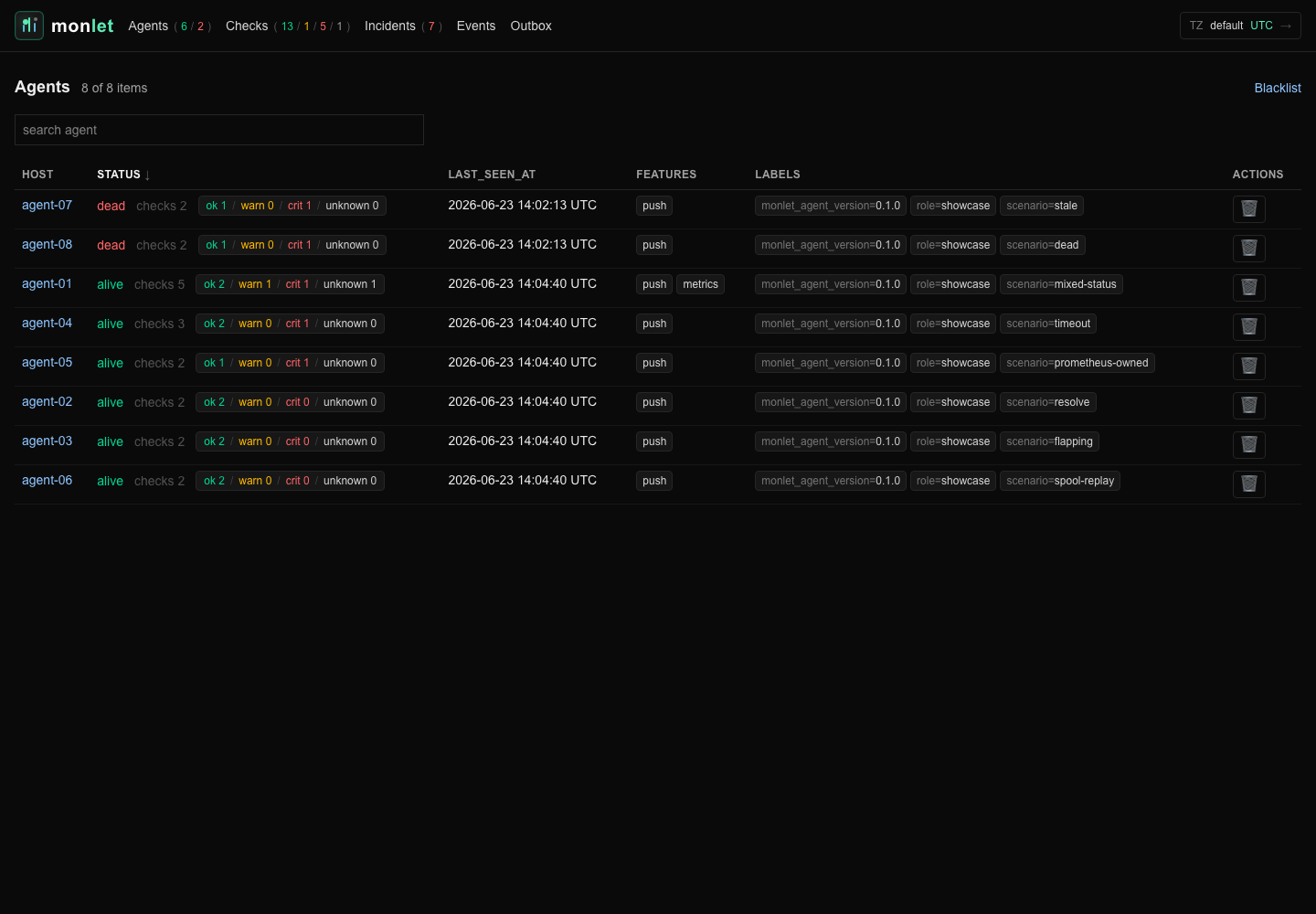Click the push feature tag on agent-07
The image size is (1316, 914).
[x=654, y=206]
